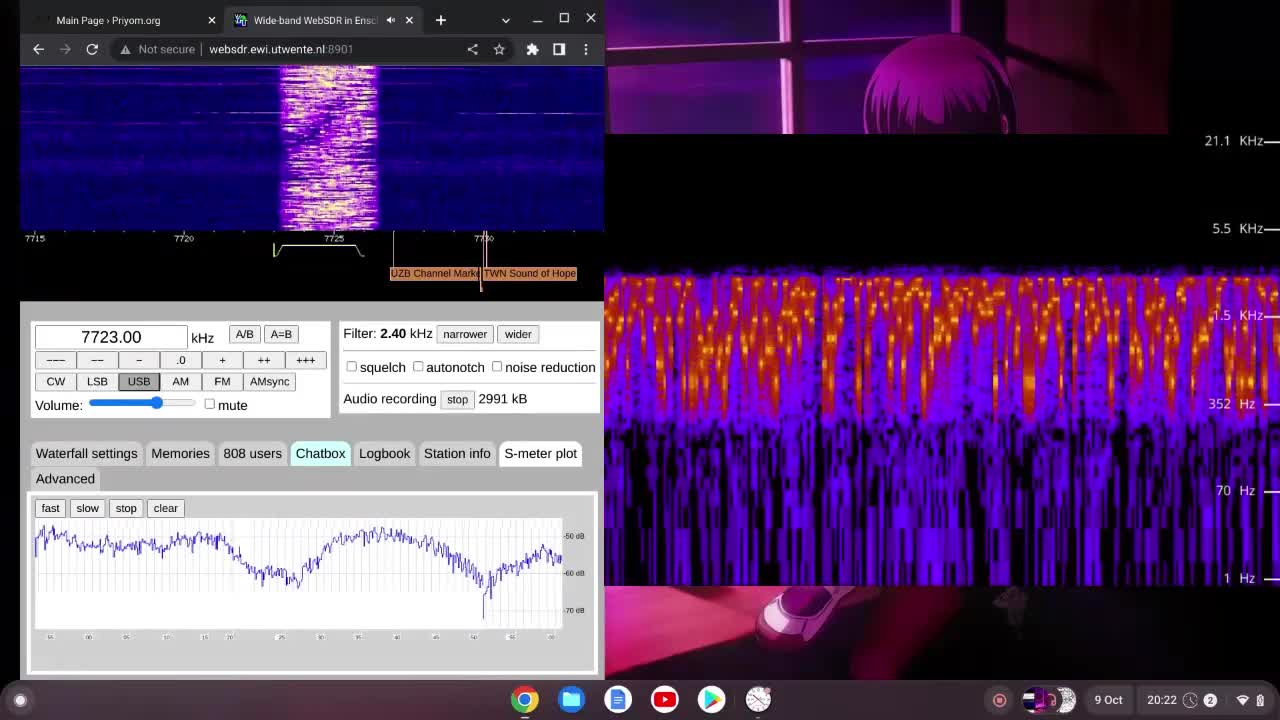This screenshot has width=1280, height=720.
Task: Click the TWN Sound of Hope station label
Action: click(x=530, y=273)
